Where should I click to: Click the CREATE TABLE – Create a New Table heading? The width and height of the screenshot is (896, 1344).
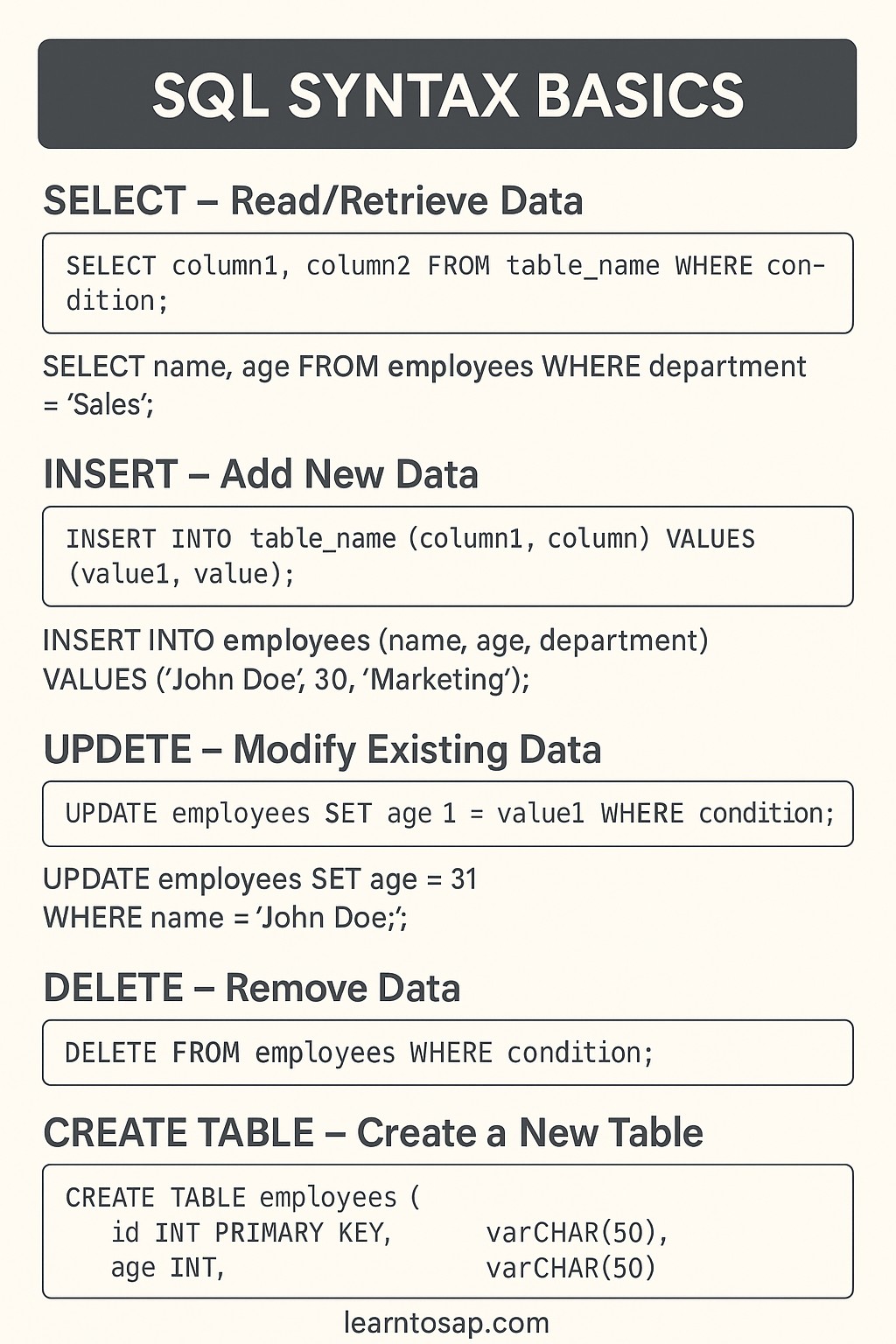pyautogui.click(x=373, y=1133)
